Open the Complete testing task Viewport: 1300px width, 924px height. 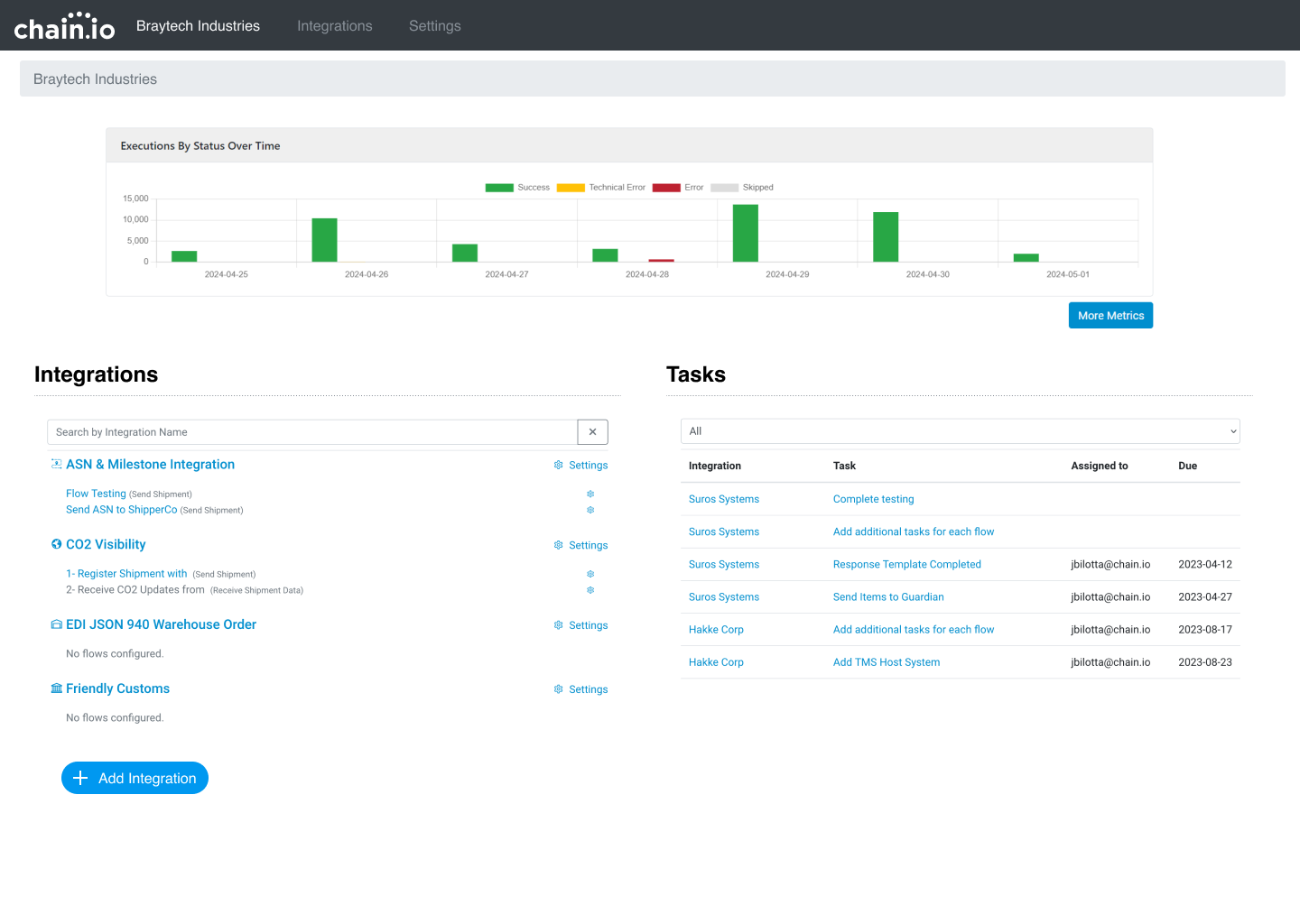873,499
